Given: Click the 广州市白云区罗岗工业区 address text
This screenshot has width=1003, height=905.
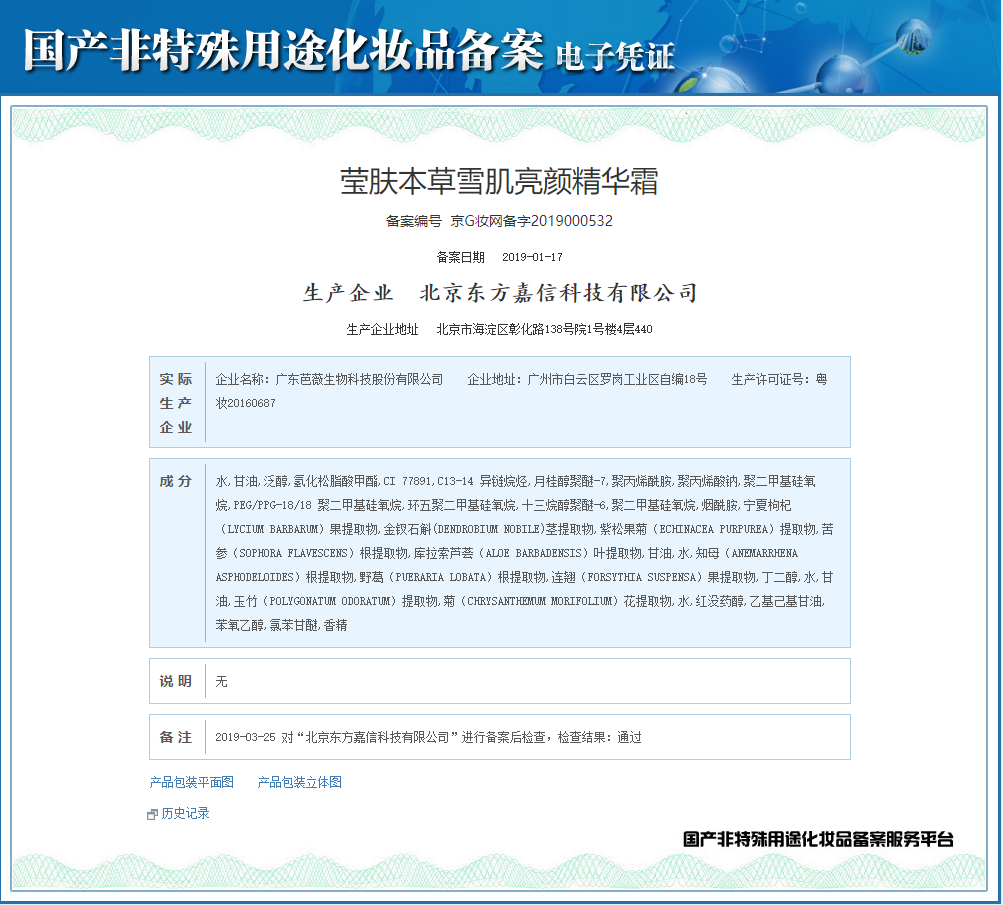Looking at the screenshot, I should [587, 380].
